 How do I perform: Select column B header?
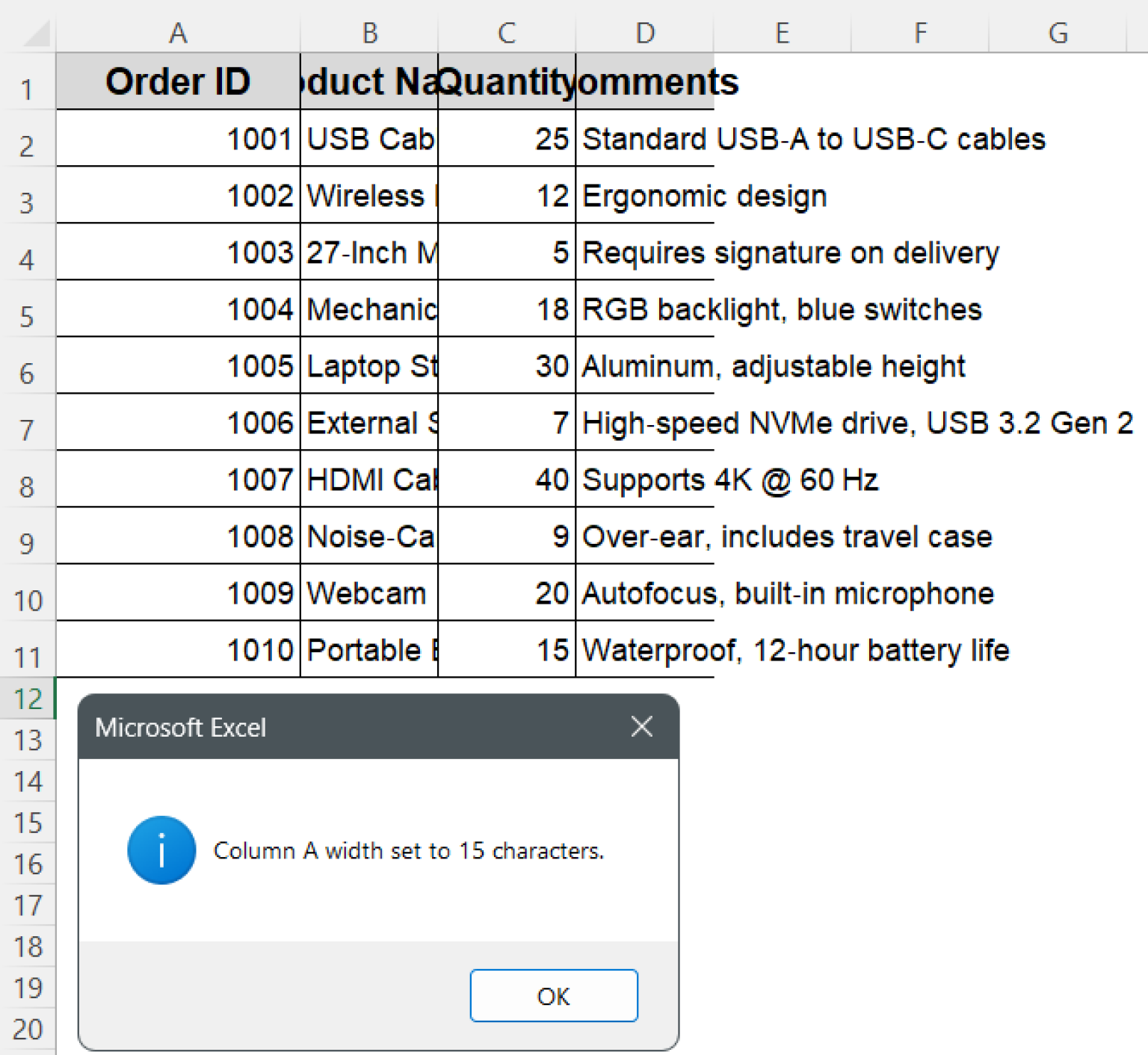click(x=369, y=33)
